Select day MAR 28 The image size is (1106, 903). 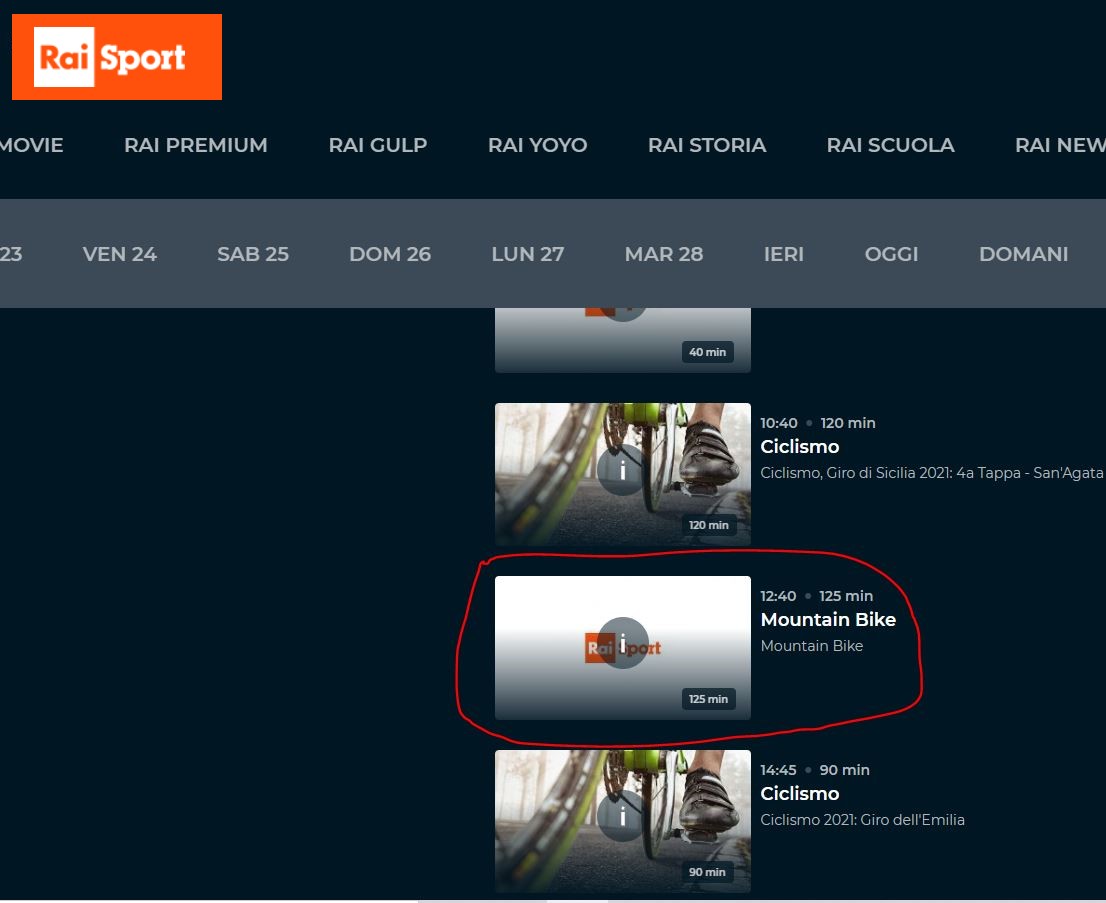tap(664, 254)
